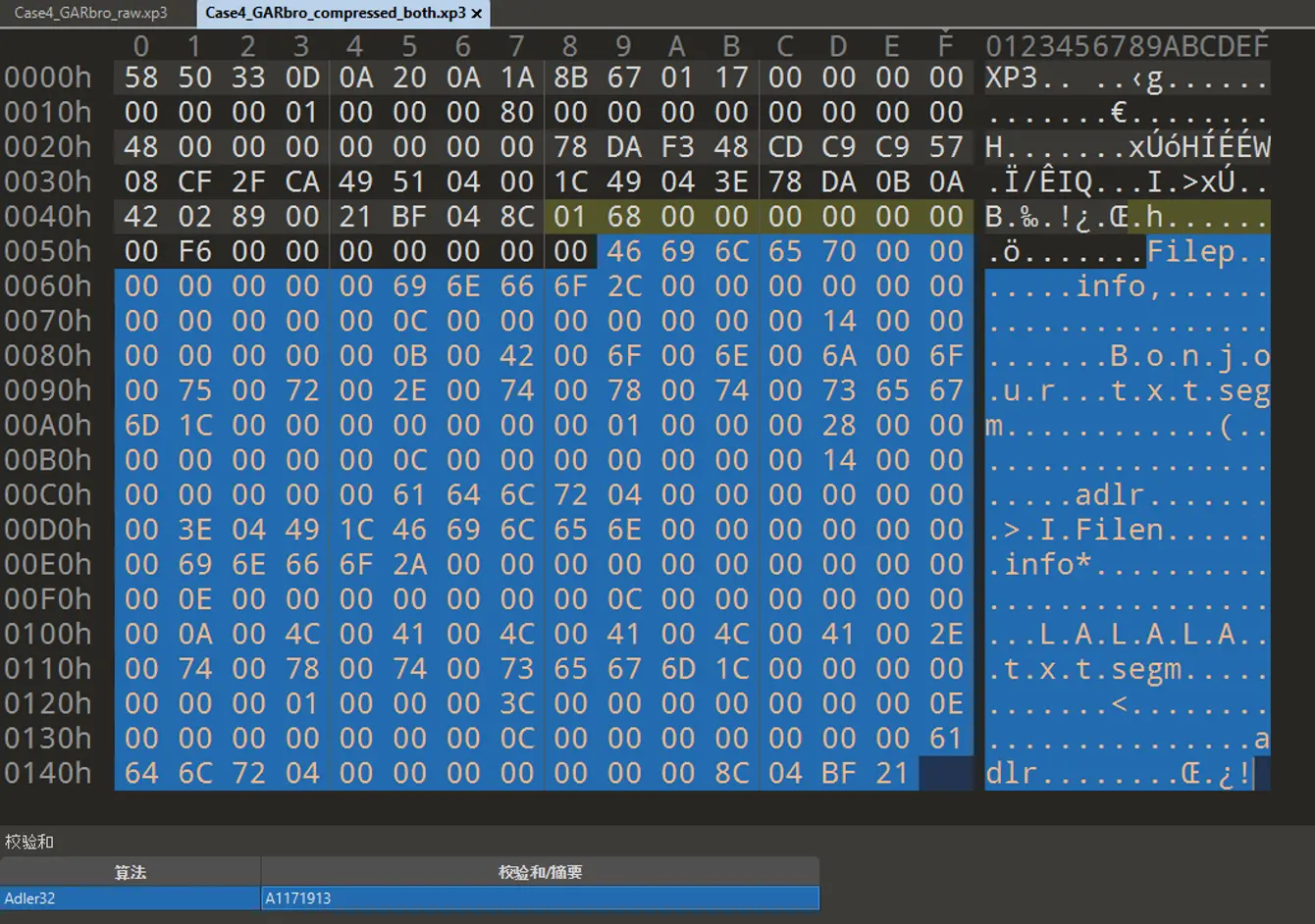This screenshot has width=1315, height=924.
Task: Click byte 21 in last row 0140h
Action: tap(892, 773)
